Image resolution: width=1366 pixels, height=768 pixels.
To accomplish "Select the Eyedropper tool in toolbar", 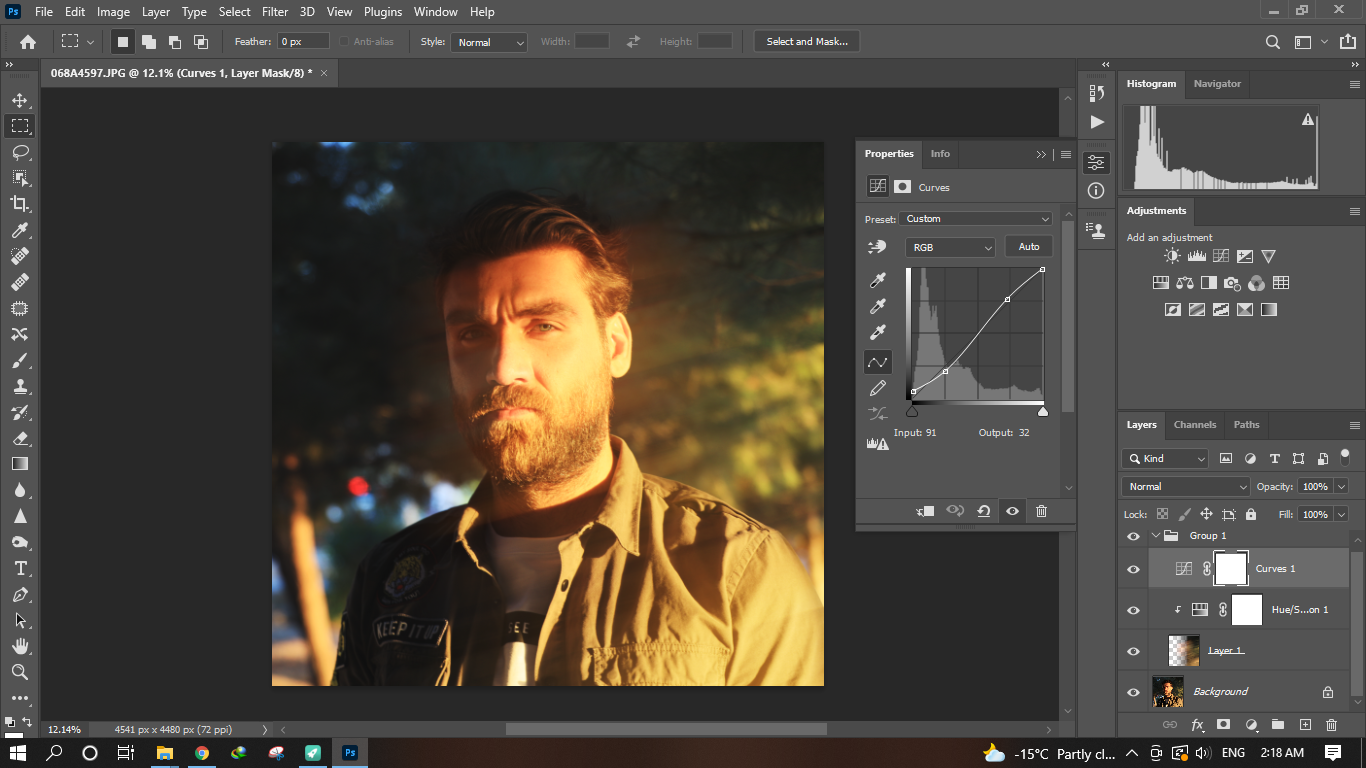I will tap(20, 230).
